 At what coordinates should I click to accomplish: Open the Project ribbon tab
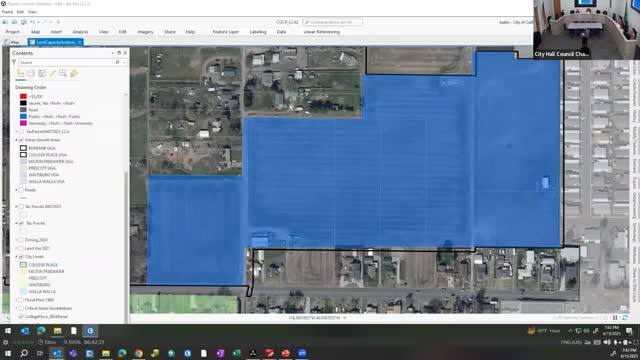click(12, 32)
